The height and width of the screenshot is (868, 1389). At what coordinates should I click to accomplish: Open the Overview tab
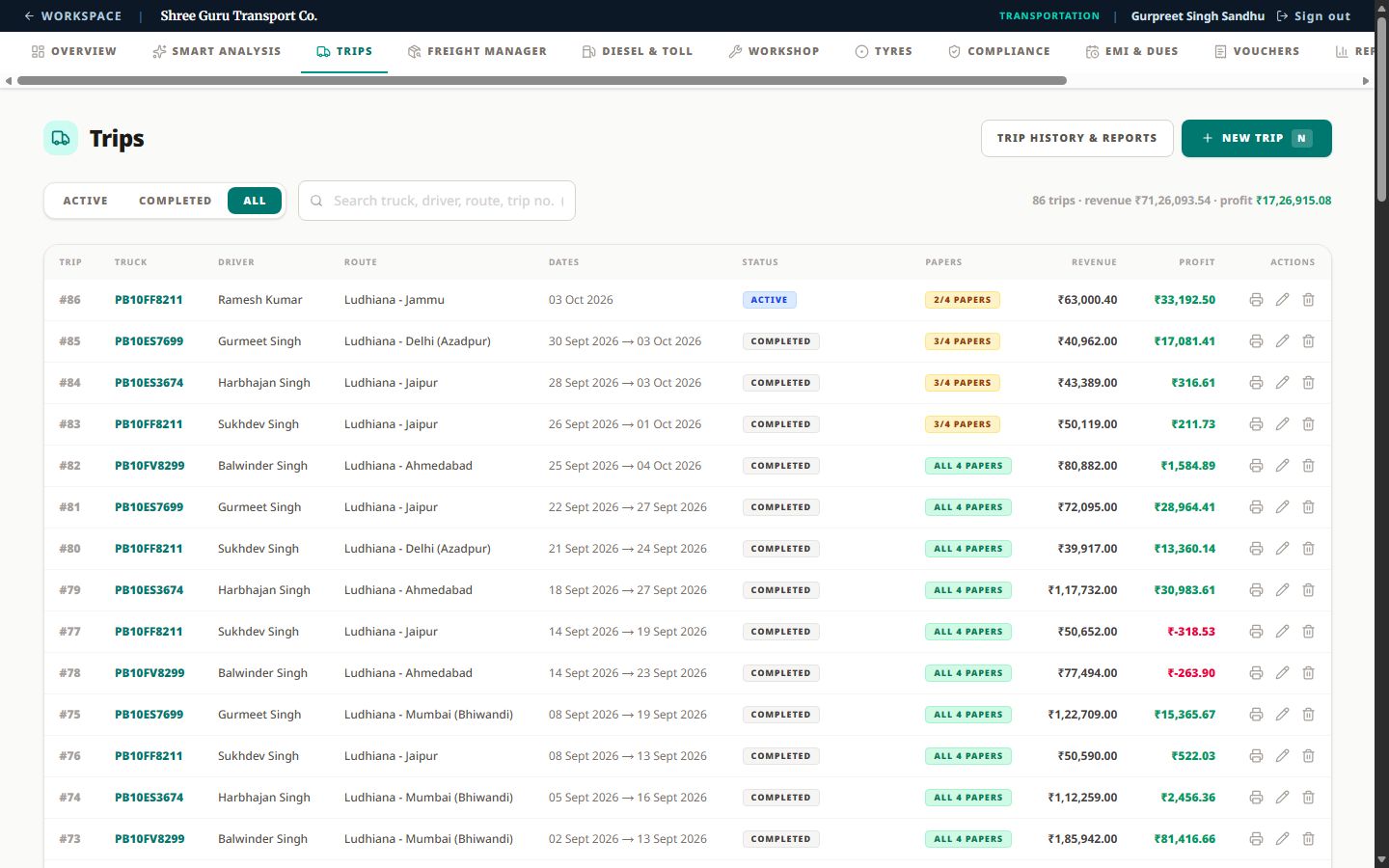(x=74, y=51)
